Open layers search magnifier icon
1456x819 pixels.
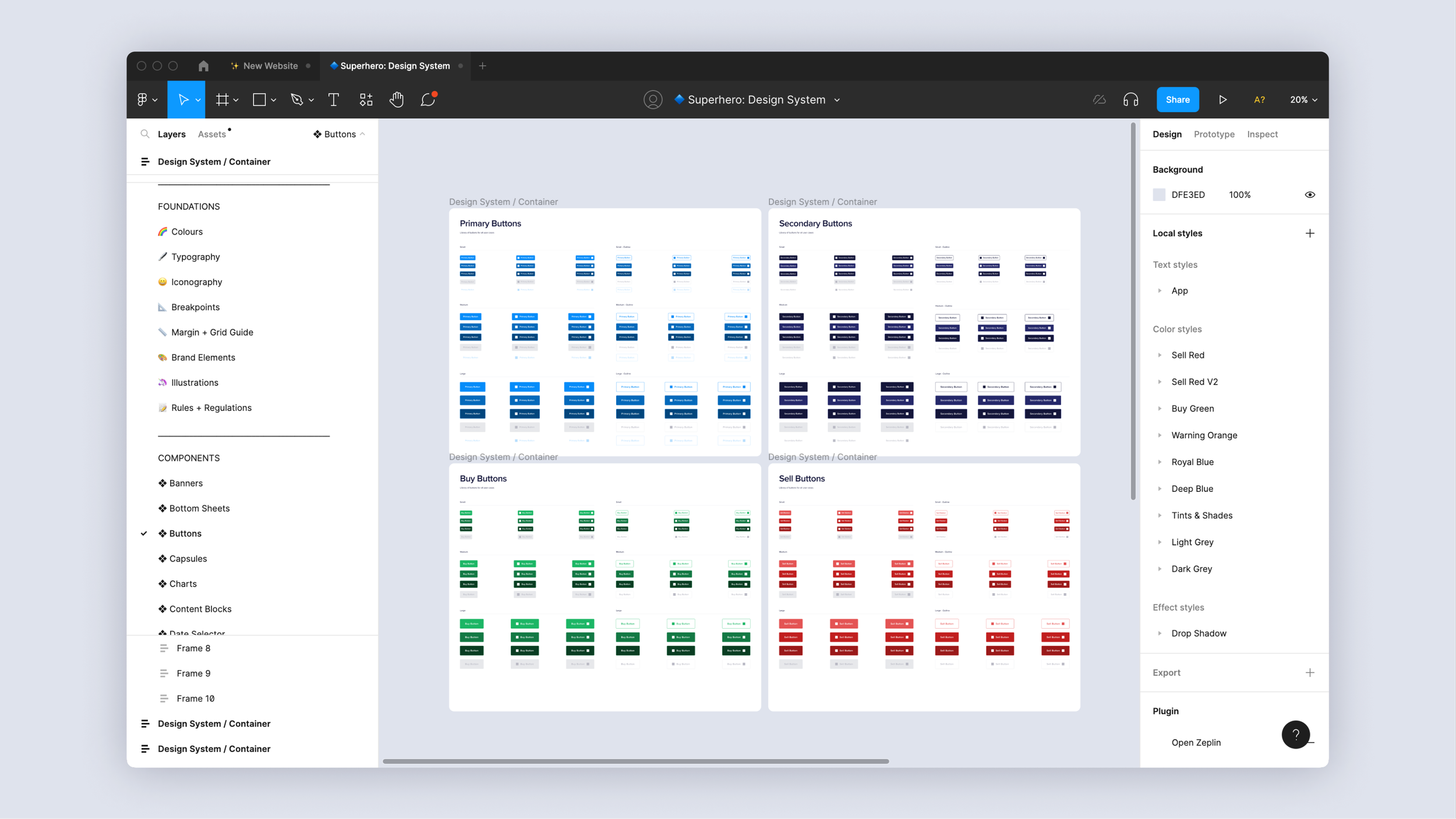click(x=145, y=134)
